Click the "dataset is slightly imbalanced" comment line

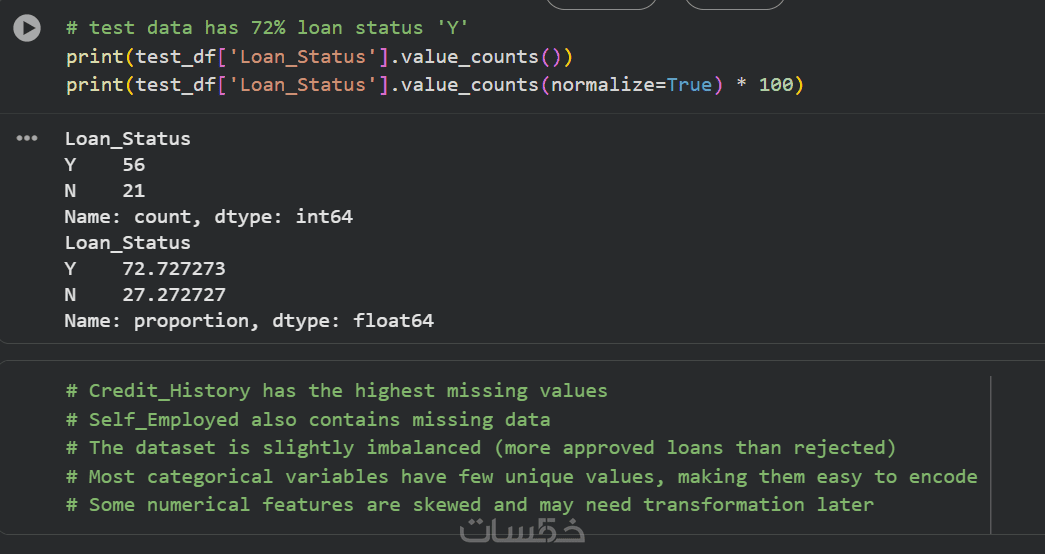coord(481,447)
